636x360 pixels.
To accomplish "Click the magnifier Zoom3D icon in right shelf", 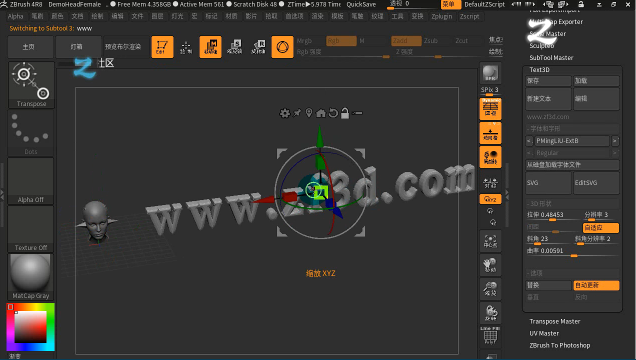I will 490,289.
